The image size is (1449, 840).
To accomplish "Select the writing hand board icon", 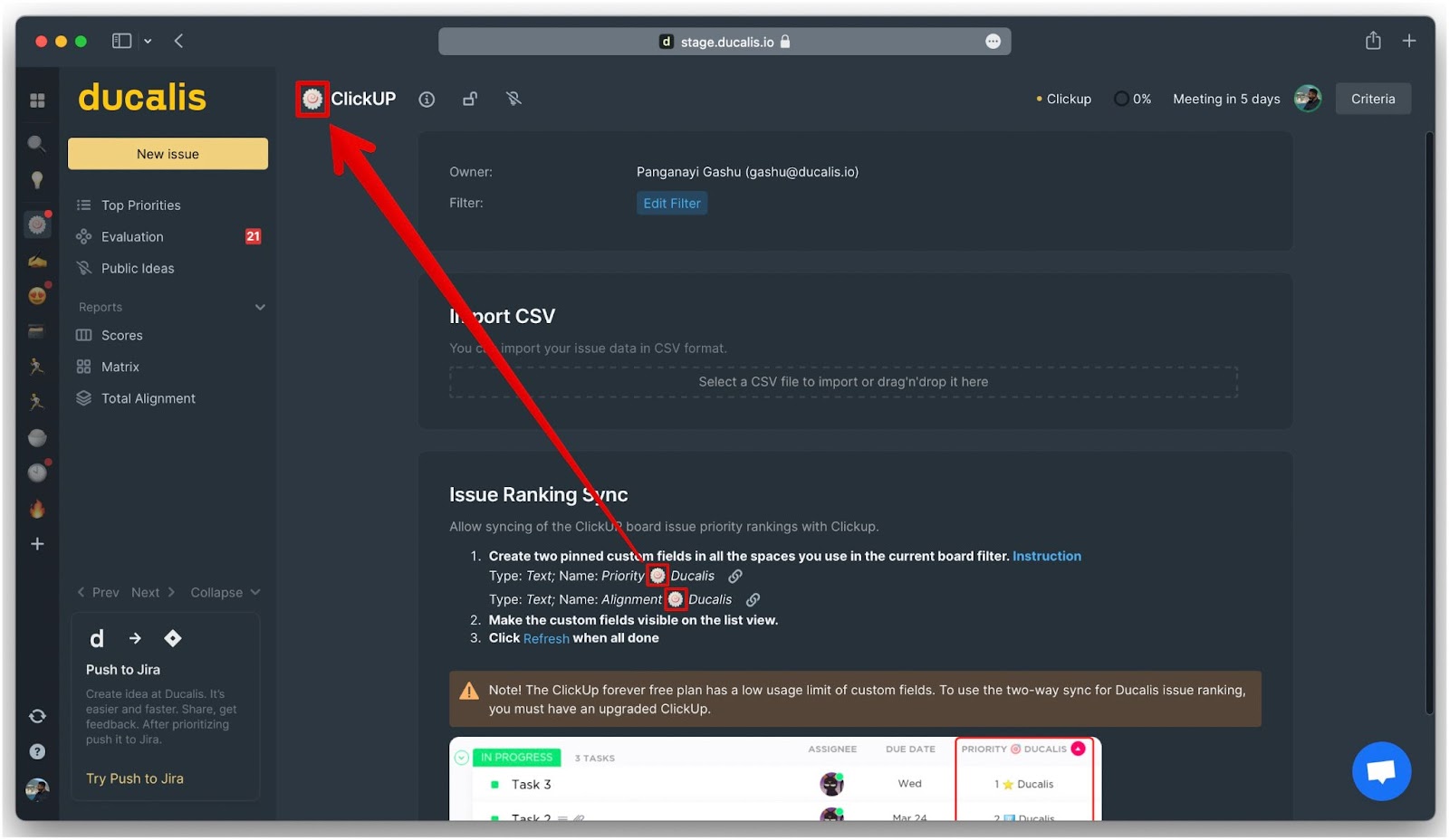I will pos(37,262).
